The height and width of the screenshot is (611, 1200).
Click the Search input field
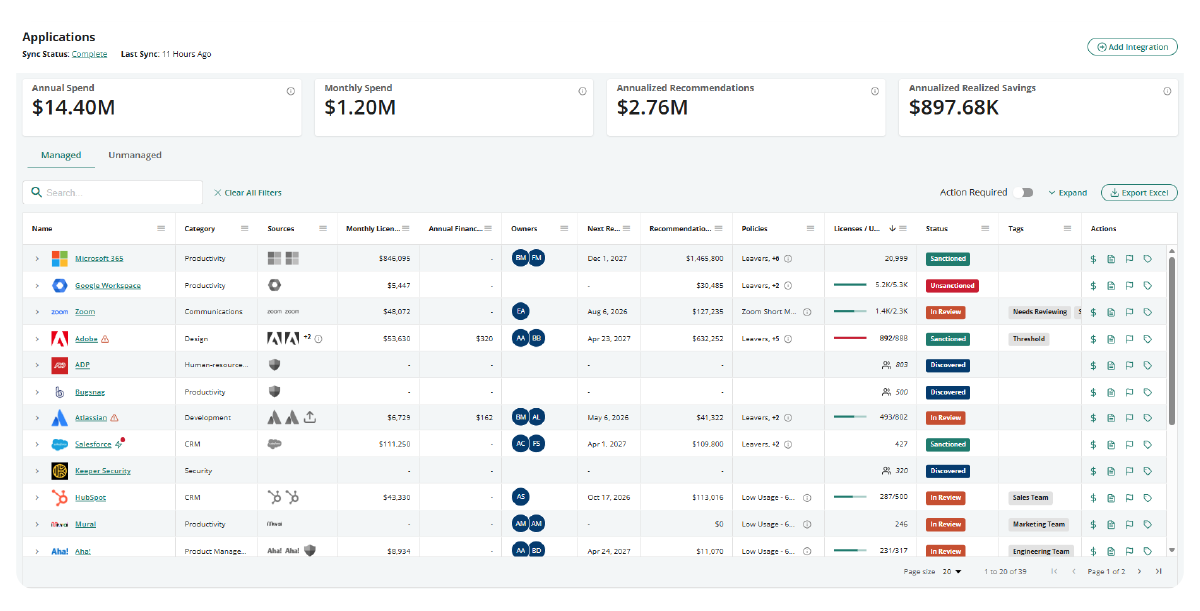[x=113, y=192]
